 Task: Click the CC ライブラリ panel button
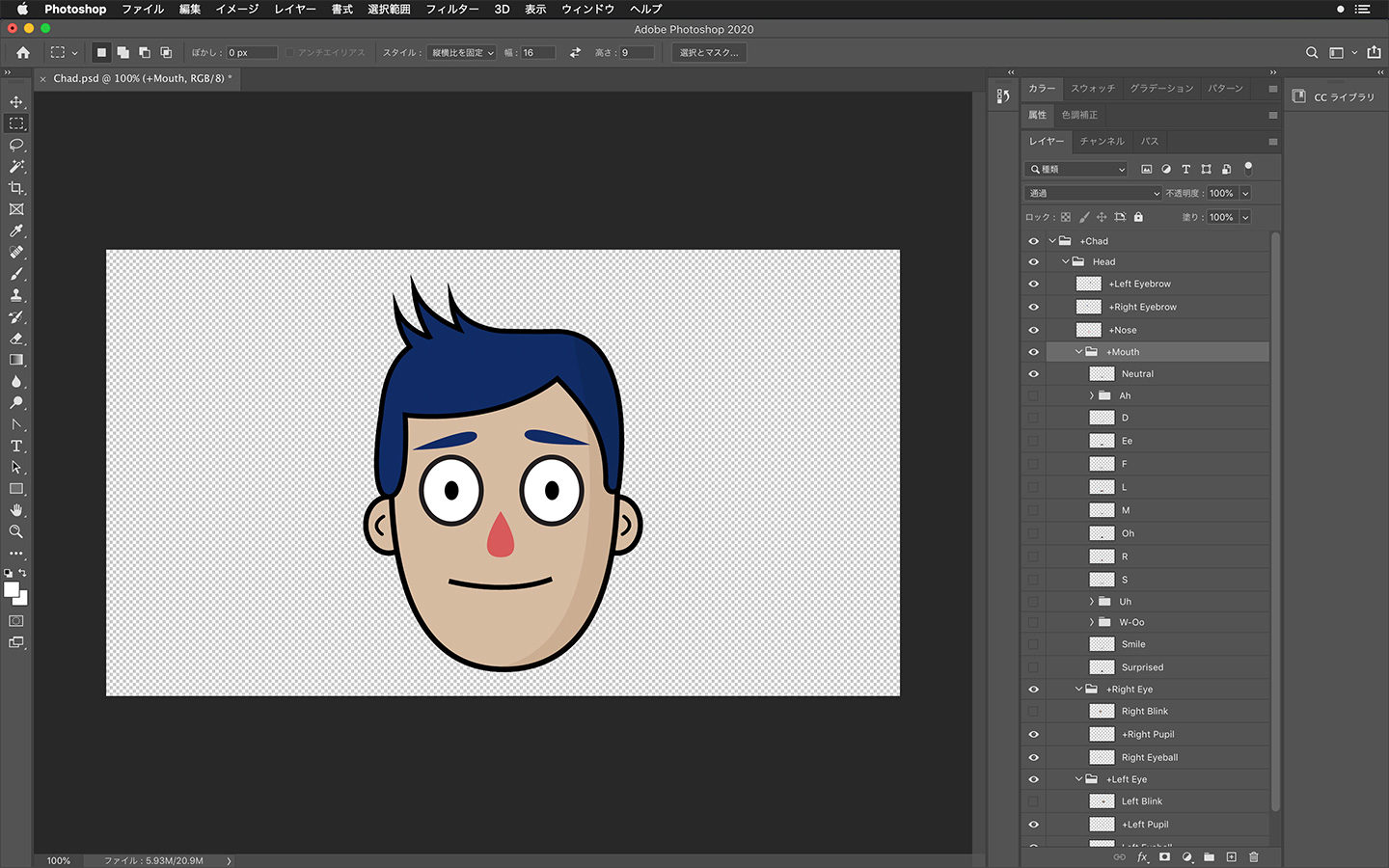pos(1336,97)
